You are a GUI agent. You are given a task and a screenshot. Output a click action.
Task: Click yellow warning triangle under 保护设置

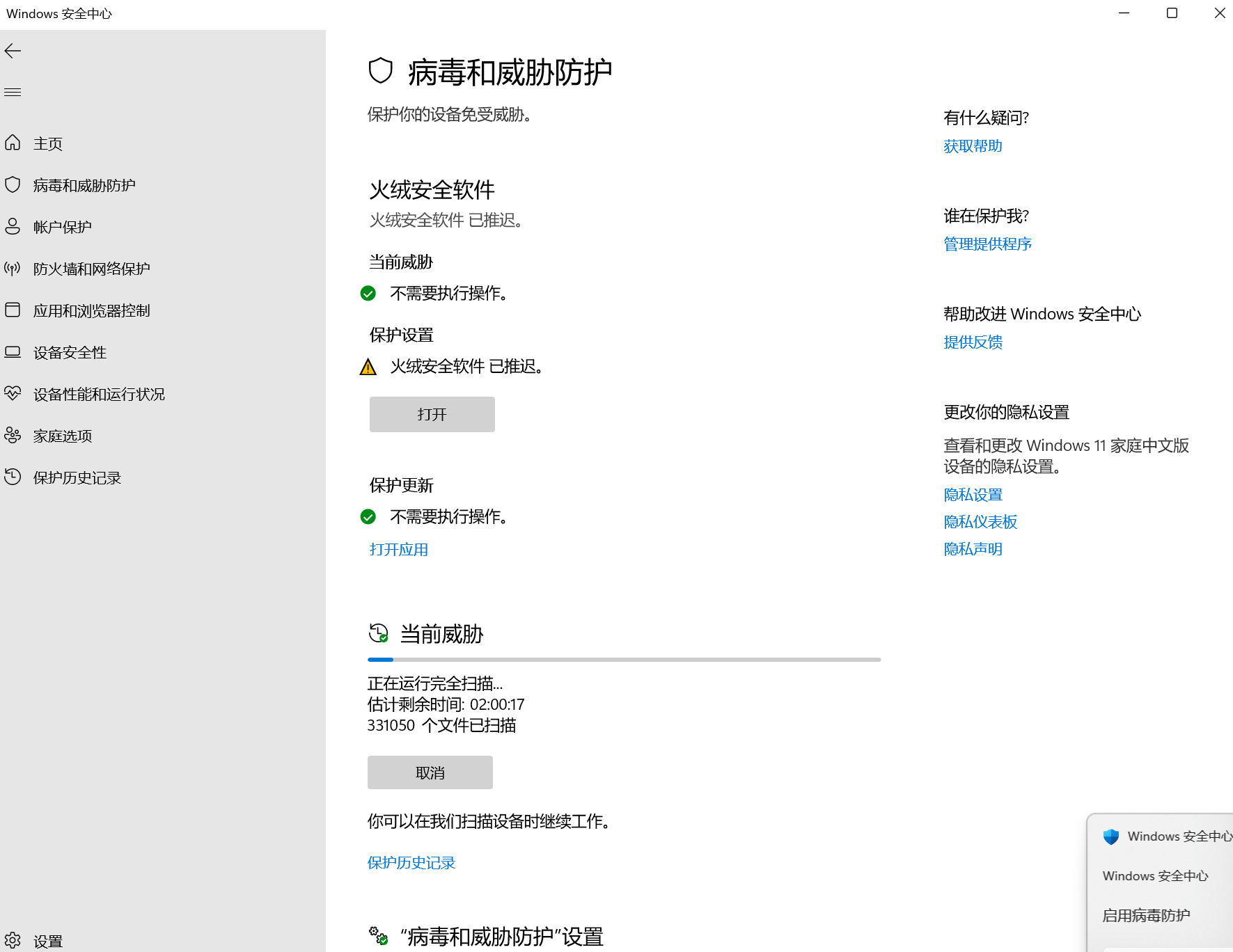tap(368, 367)
